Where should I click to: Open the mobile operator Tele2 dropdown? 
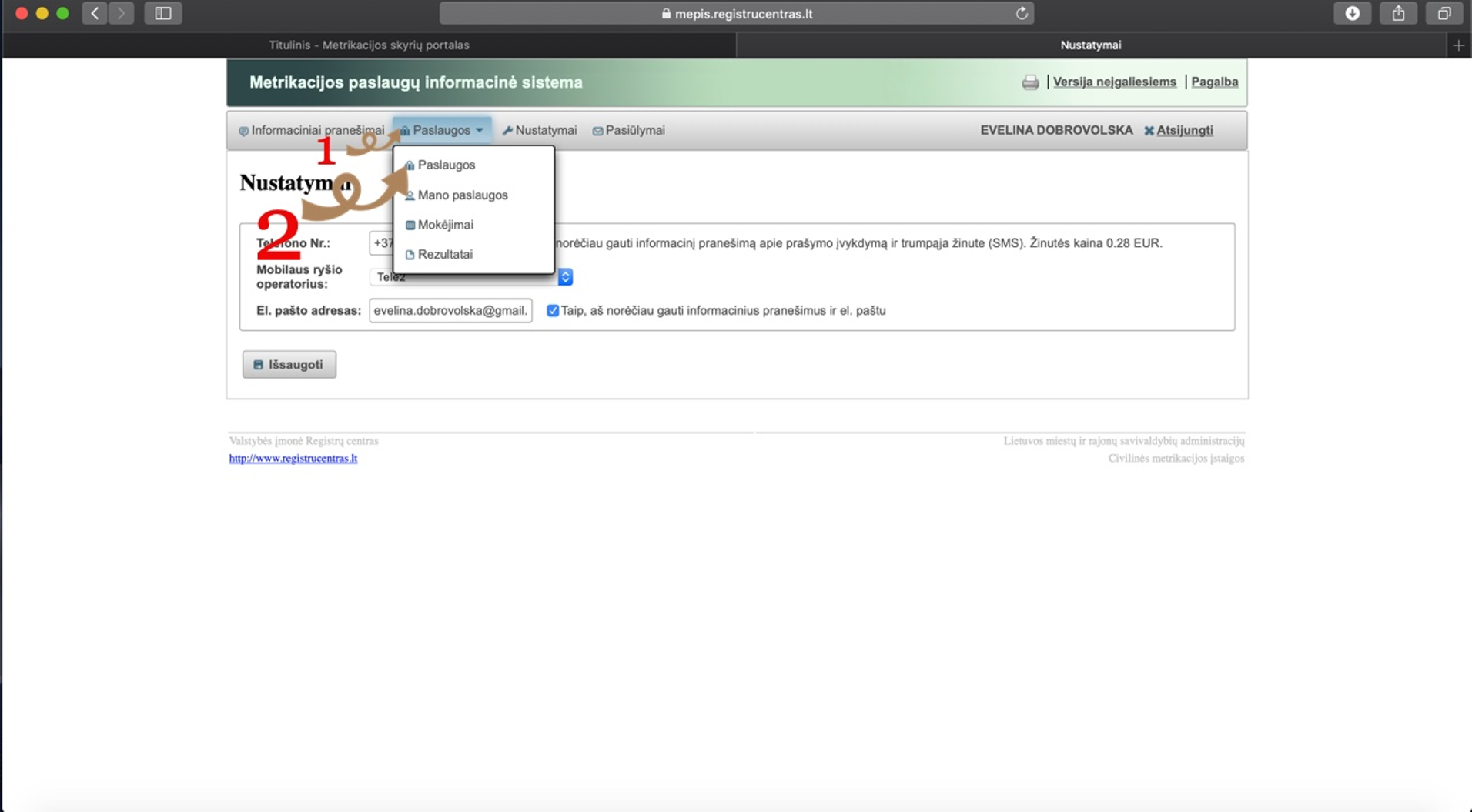471,277
